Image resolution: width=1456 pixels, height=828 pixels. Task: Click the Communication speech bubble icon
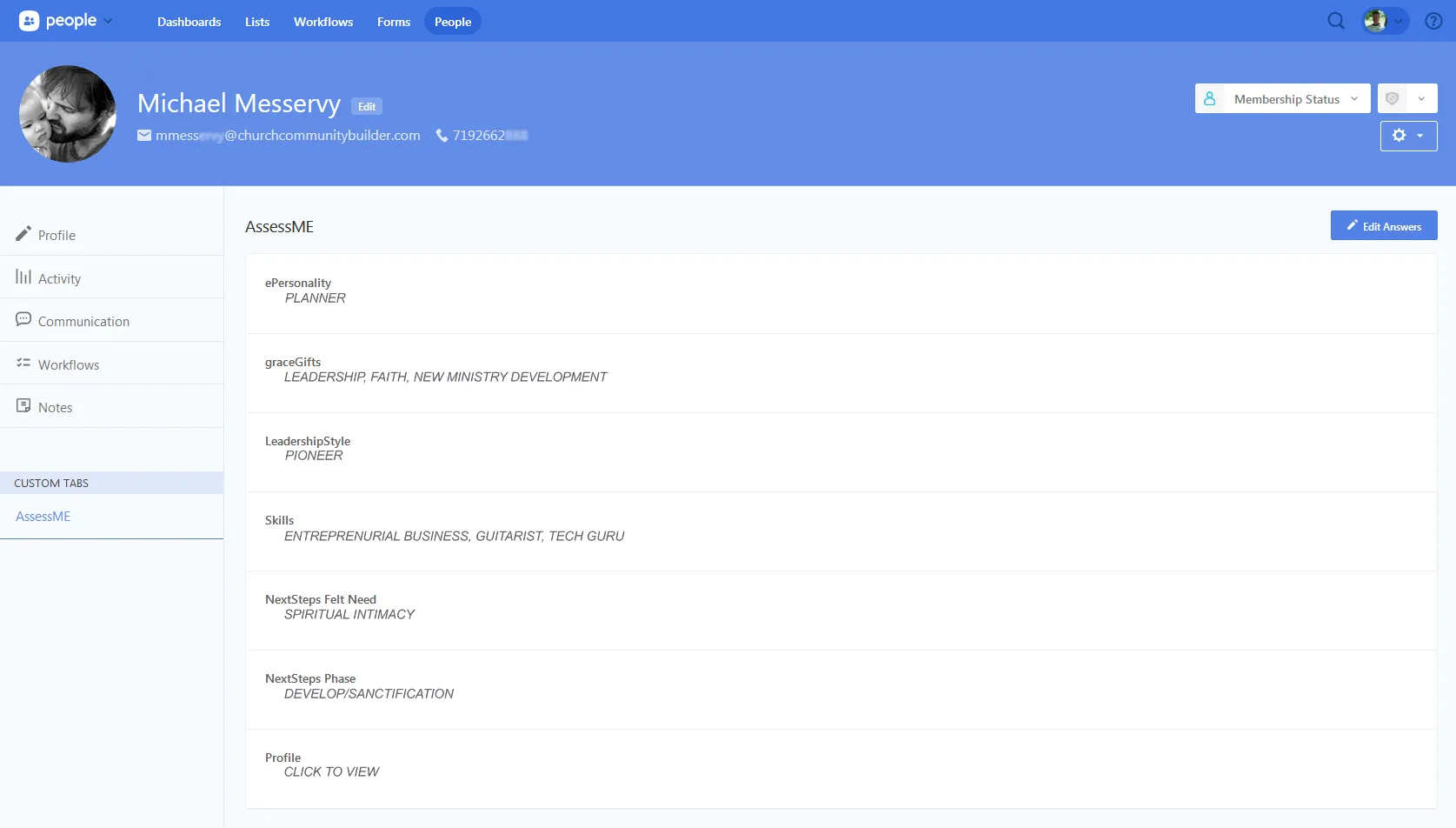pos(23,320)
